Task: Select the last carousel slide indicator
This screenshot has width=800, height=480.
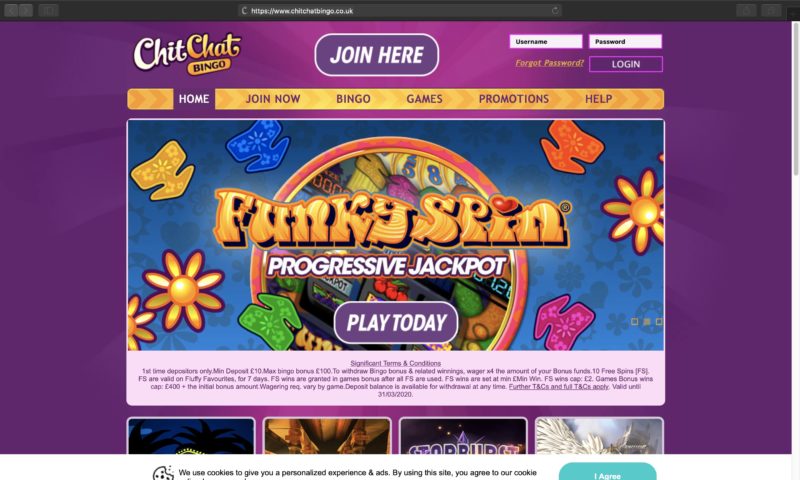Action: [x=659, y=322]
